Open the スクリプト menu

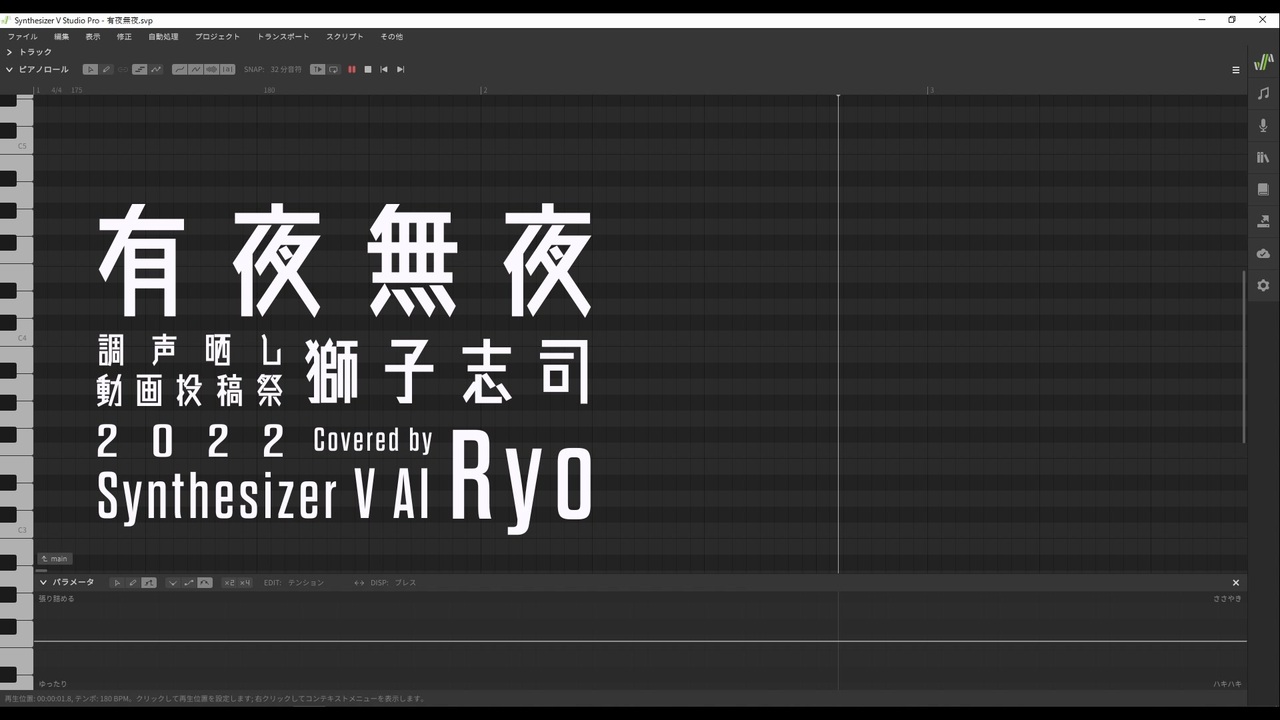[x=345, y=36]
